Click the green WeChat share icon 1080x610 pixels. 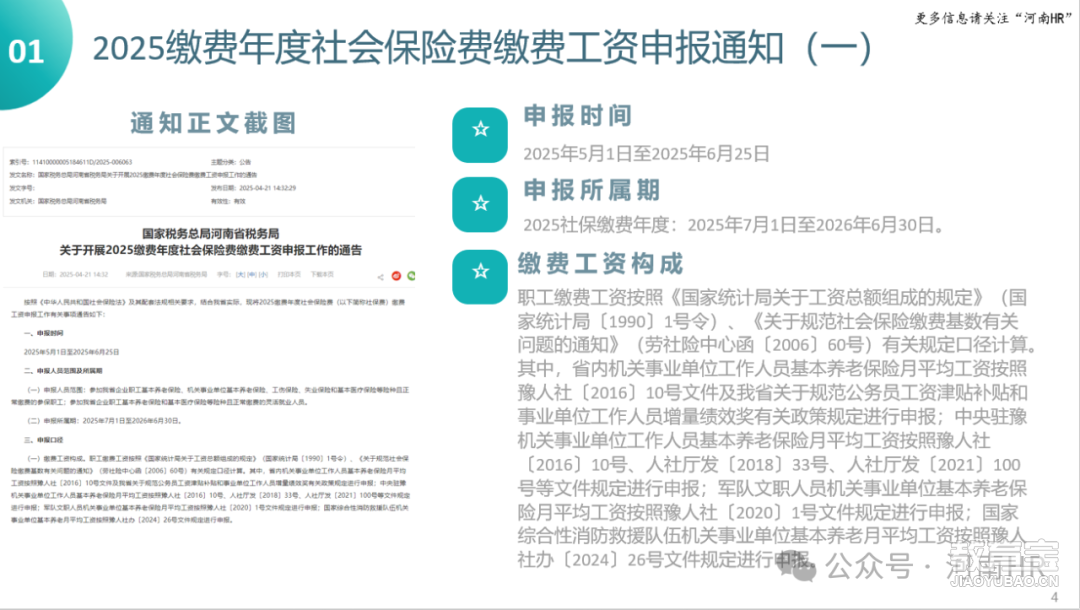411,276
